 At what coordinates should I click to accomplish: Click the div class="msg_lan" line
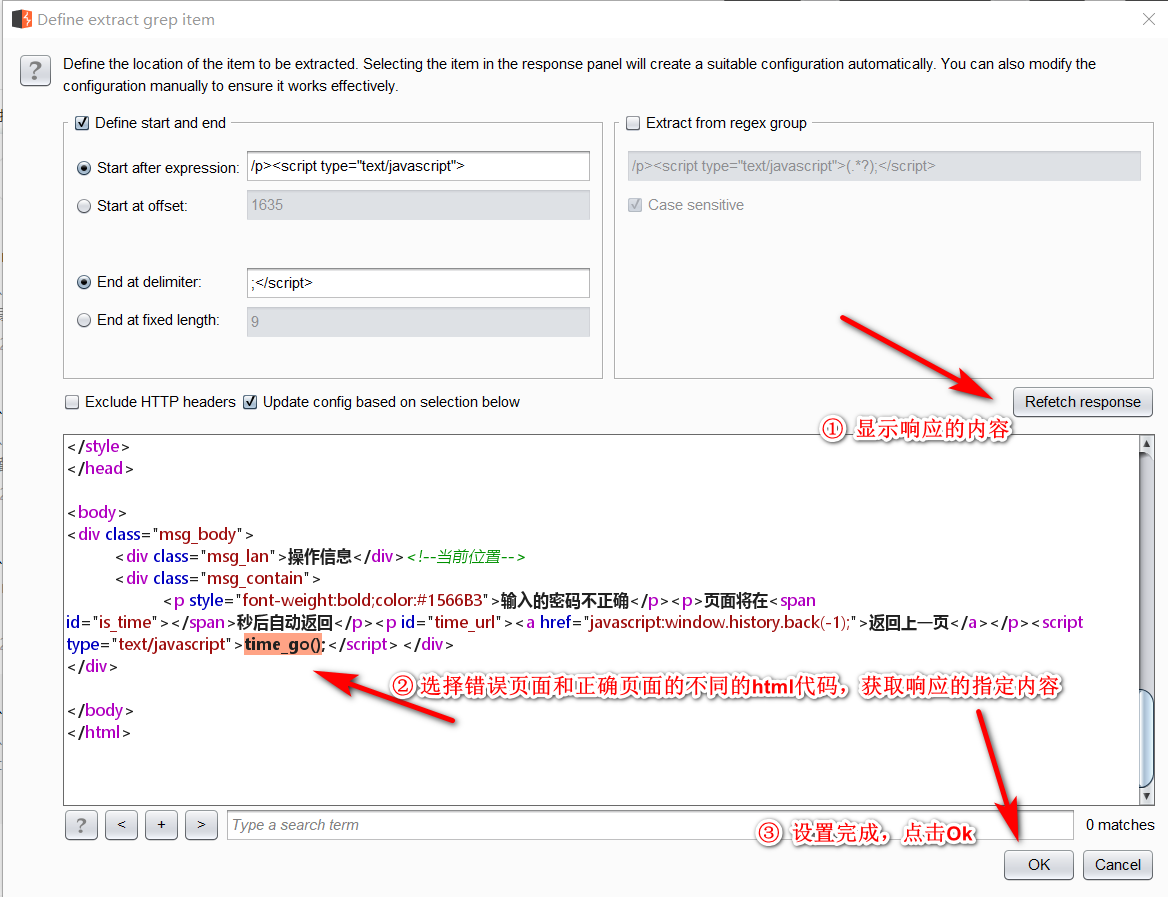[x=320, y=557]
